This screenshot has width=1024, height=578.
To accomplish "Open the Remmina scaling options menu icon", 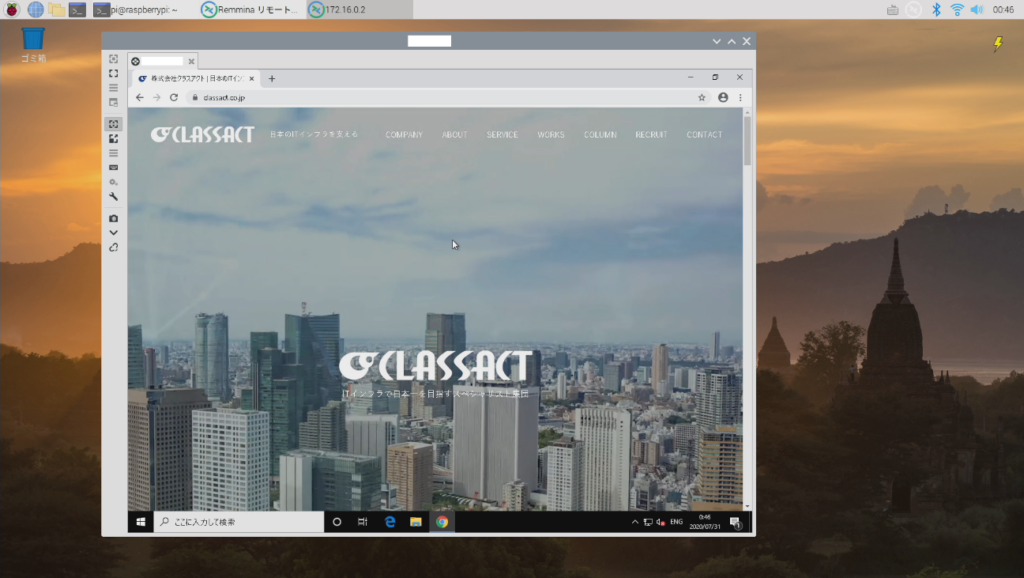I will [114, 153].
